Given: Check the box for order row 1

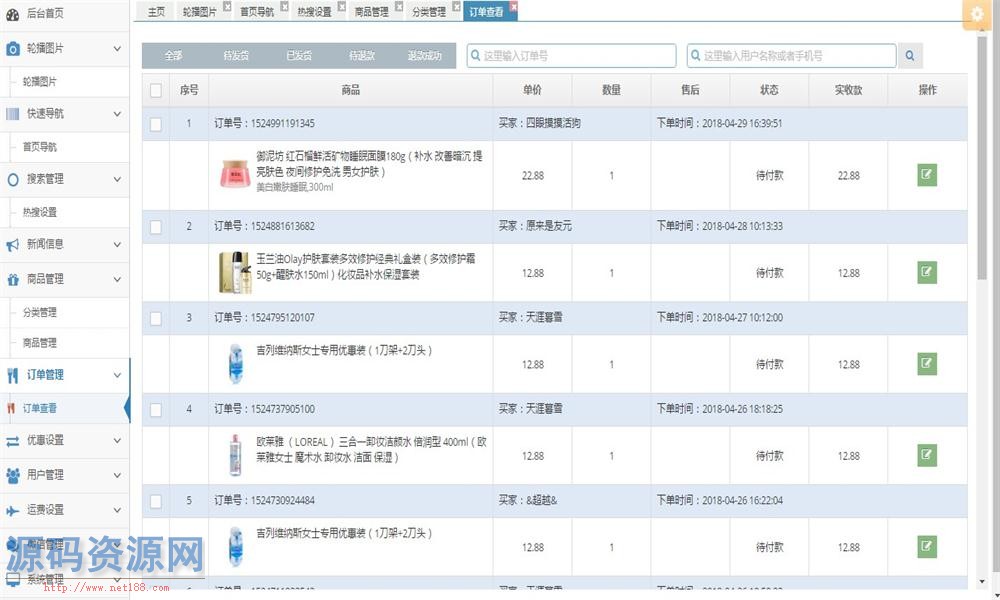Looking at the screenshot, I should (x=156, y=124).
